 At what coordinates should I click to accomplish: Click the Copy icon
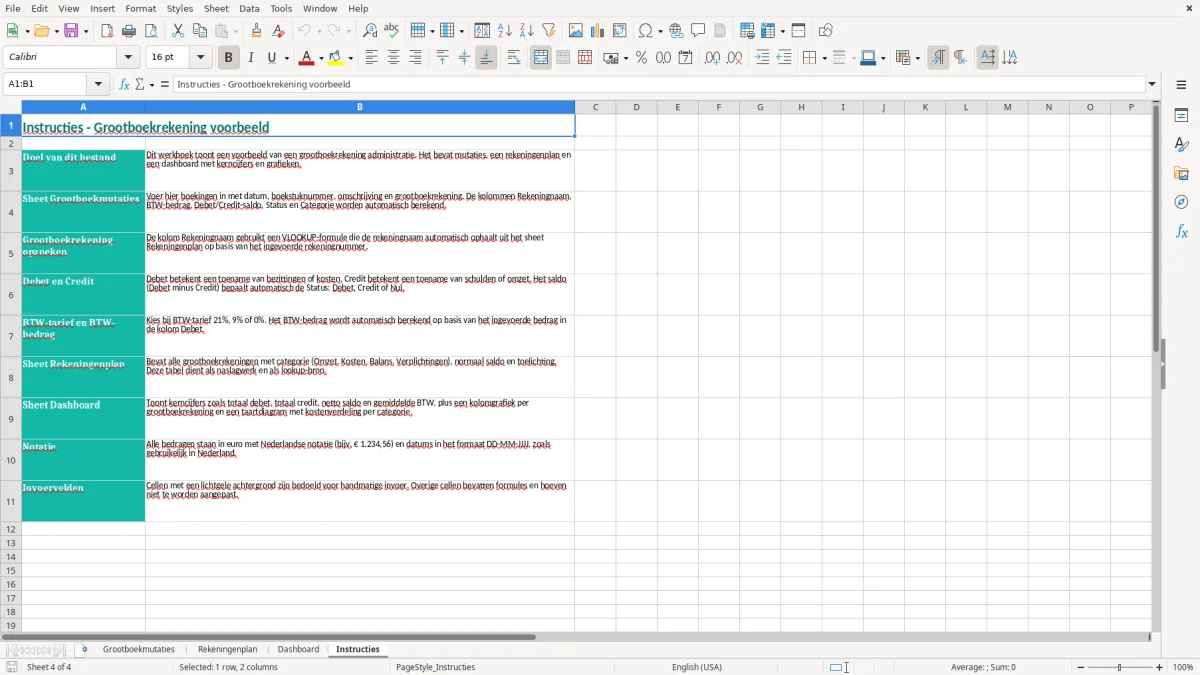[x=200, y=31]
